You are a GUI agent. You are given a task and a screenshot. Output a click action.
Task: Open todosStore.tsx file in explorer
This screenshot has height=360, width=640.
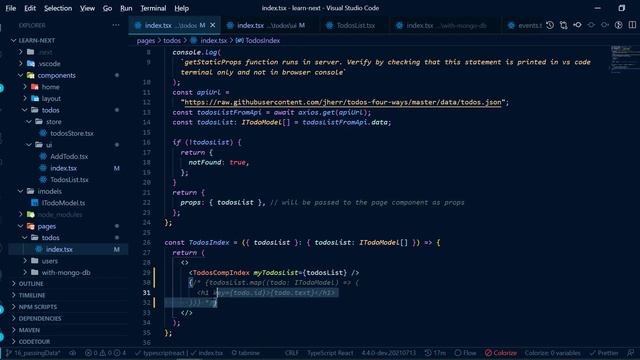click(72, 133)
